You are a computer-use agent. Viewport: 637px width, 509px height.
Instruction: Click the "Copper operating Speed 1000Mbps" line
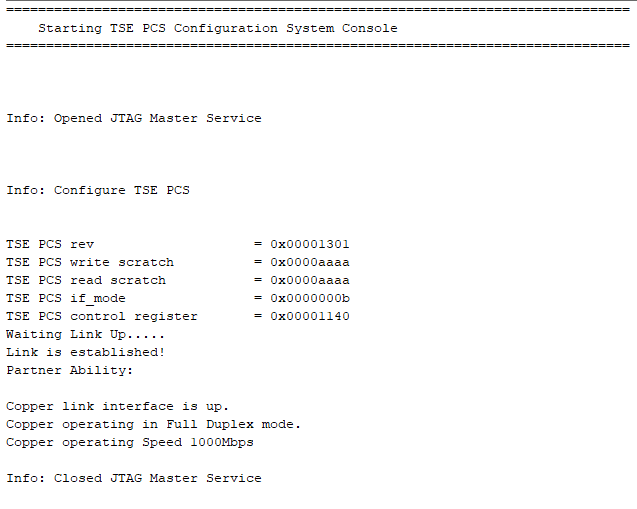(x=130, y=442)
